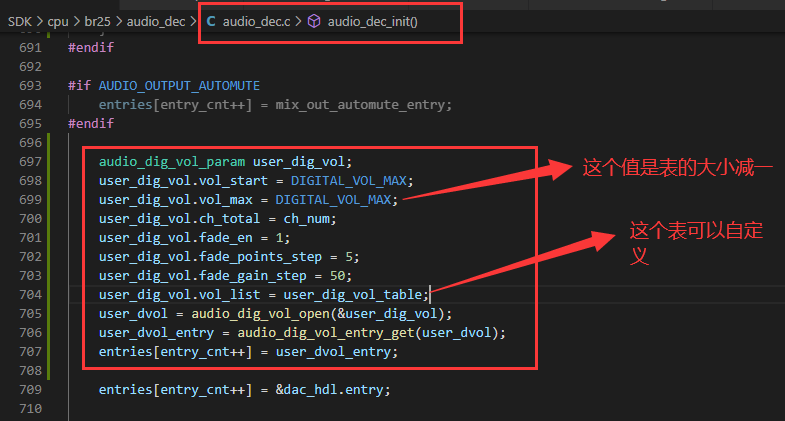This screenshot has height=421, width=785.
Task: Click vol_start on line 698
Action: tap(233, 181)
